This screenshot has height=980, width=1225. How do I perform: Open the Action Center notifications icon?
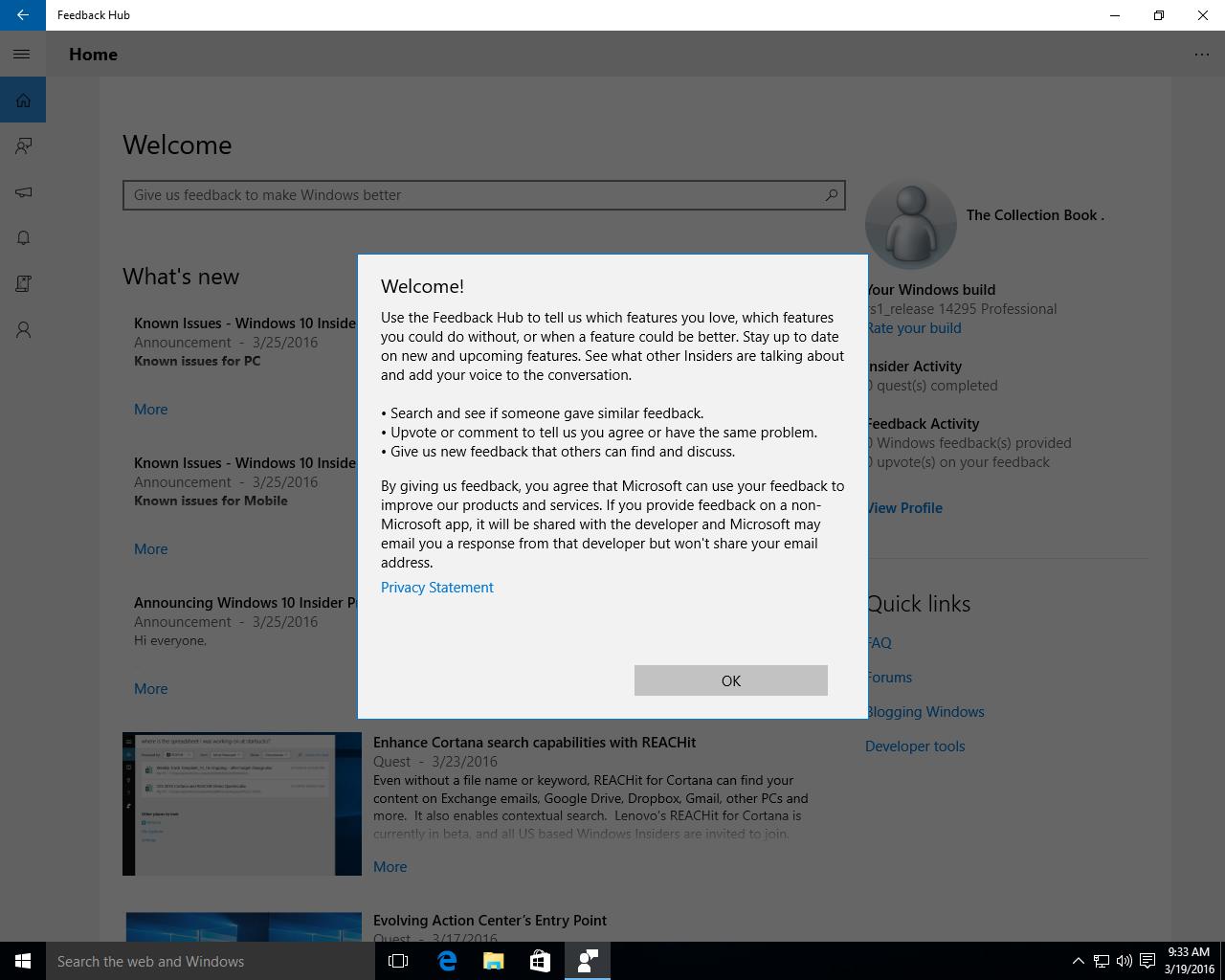click(1147, 961)
